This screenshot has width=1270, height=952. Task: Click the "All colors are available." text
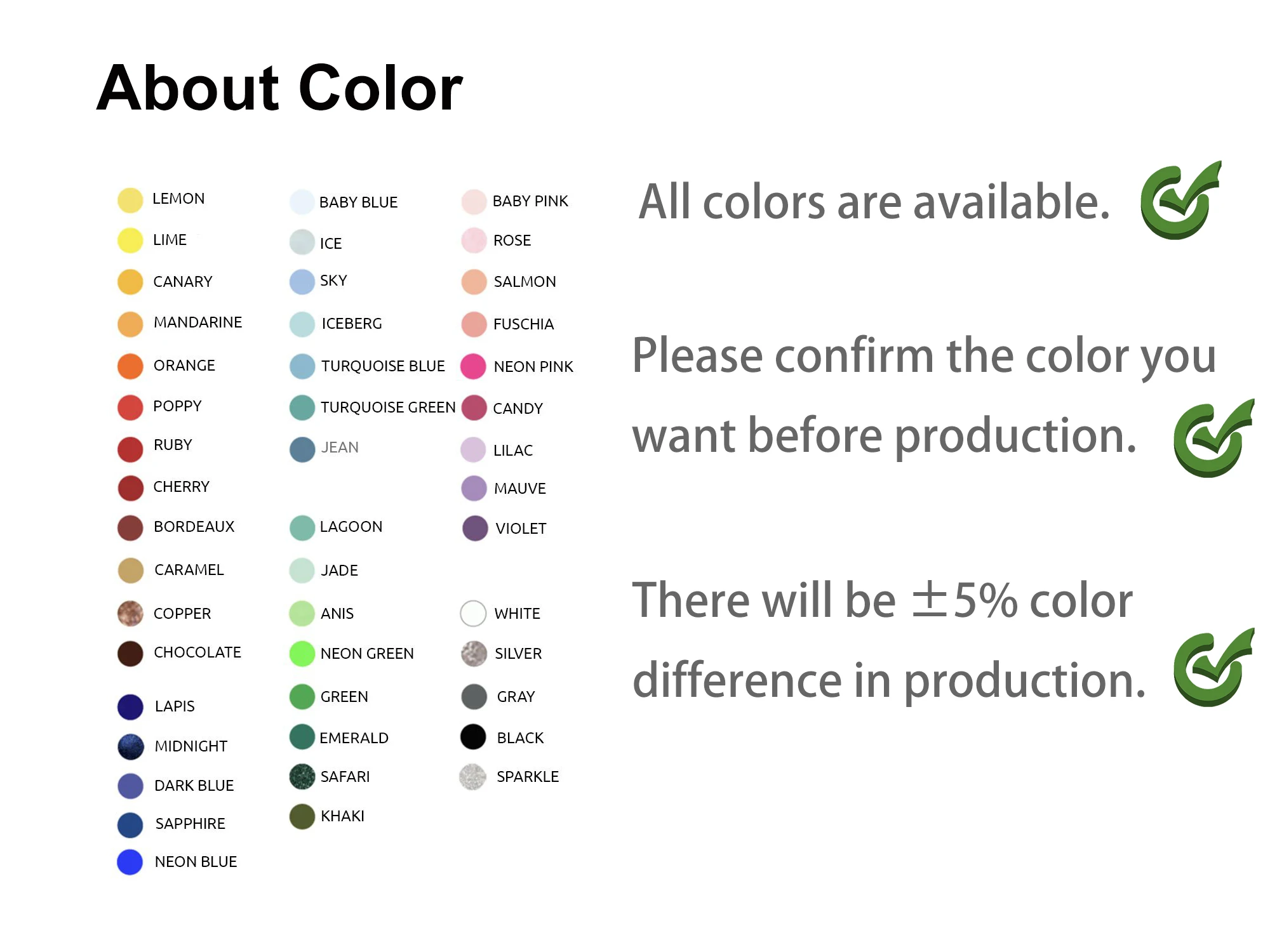(874, 202)
